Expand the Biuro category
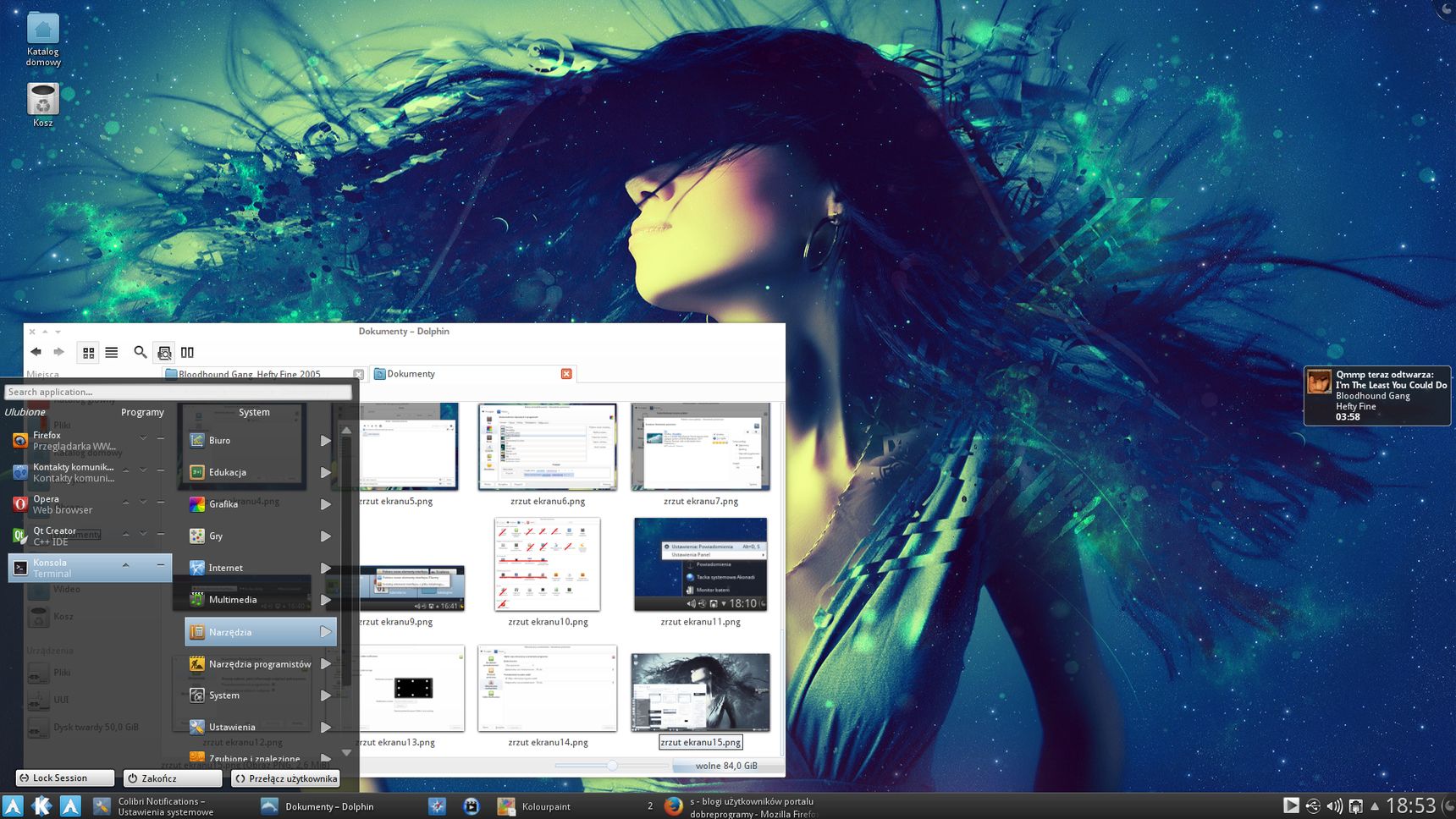This screenshot has height=819, width=1456. coord(261,440)
